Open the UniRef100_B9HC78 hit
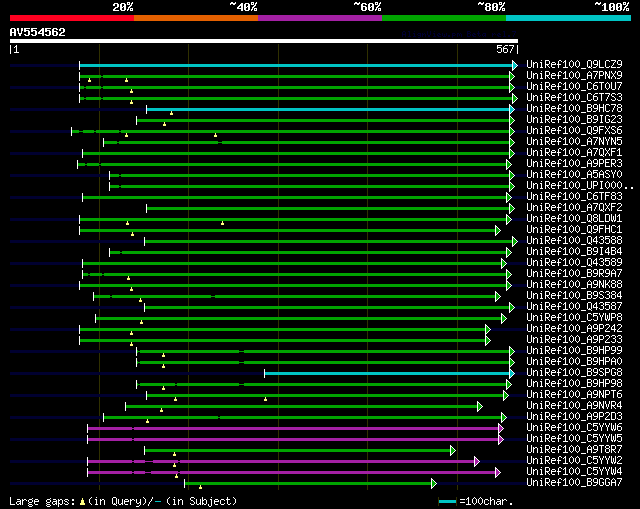Viewport: 640px width, 509px height. tap(574, 109)
